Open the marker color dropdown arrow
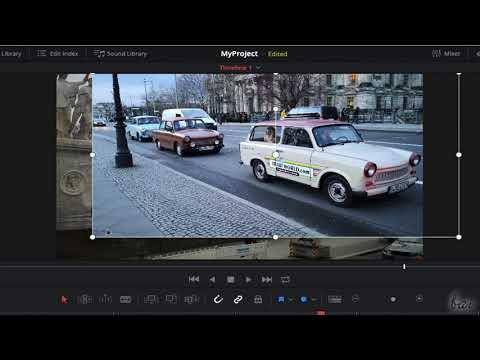The image size is (480, 360). (314, 300)
